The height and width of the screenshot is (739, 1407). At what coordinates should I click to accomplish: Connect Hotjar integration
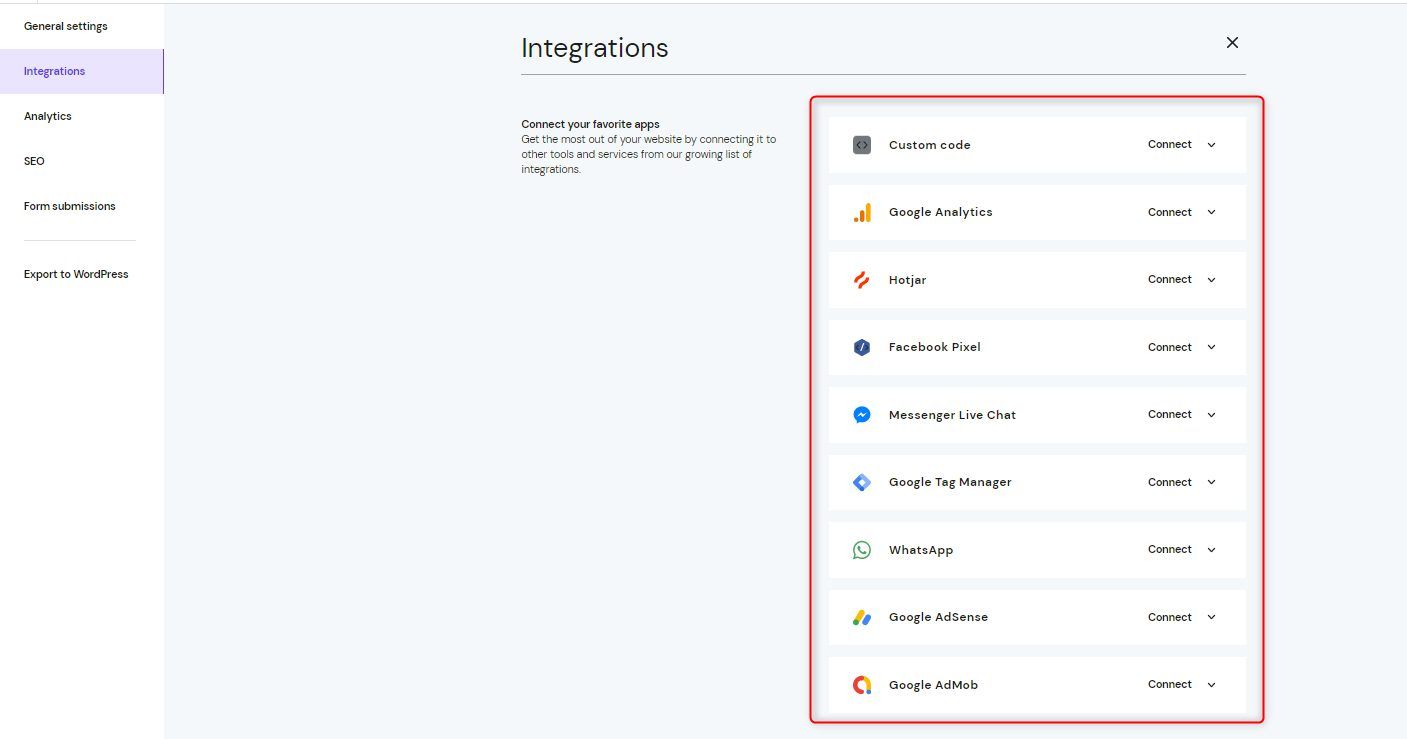point(1169,279)
